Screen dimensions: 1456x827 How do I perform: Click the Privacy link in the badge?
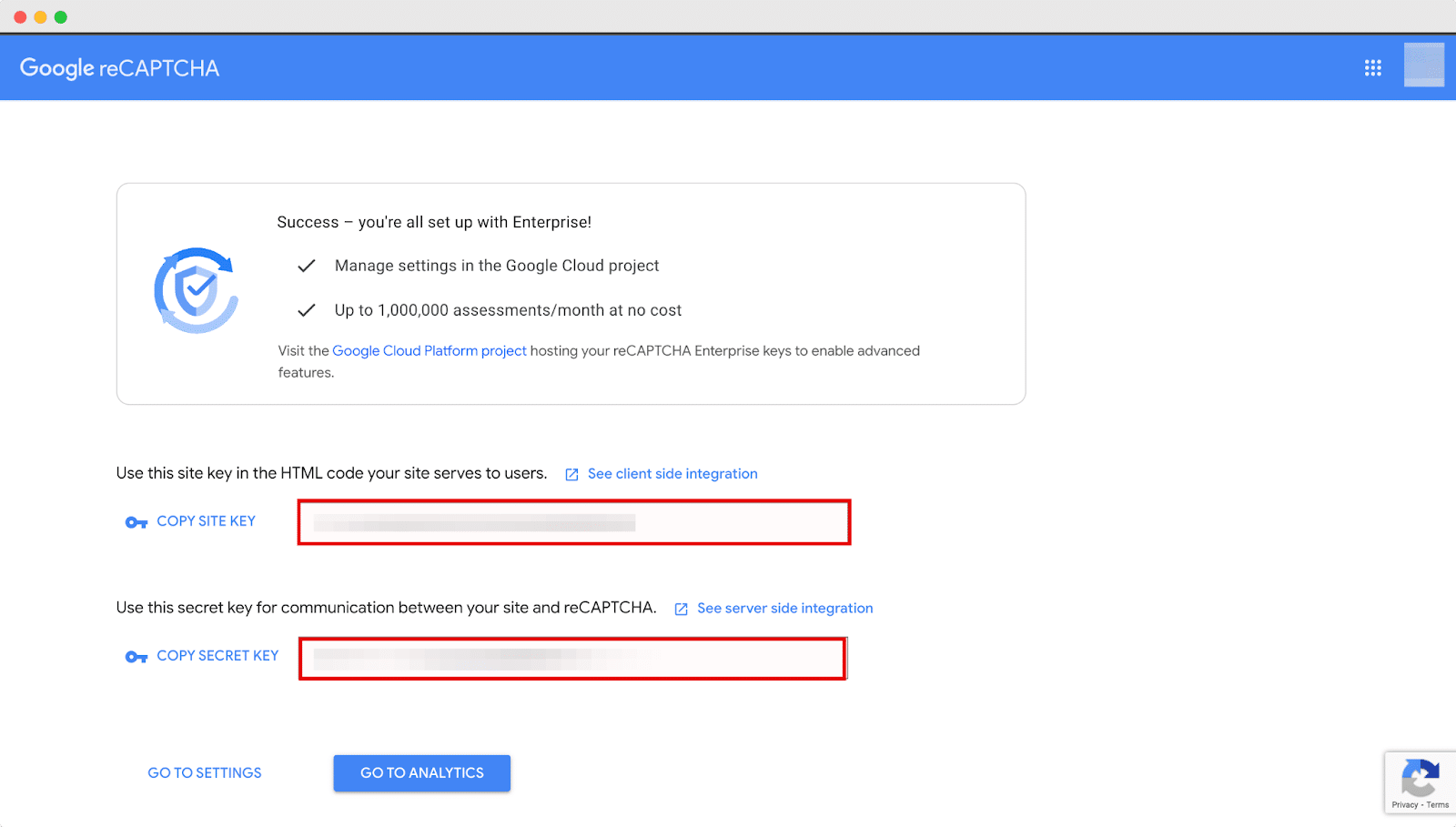tap(1403, 804)
